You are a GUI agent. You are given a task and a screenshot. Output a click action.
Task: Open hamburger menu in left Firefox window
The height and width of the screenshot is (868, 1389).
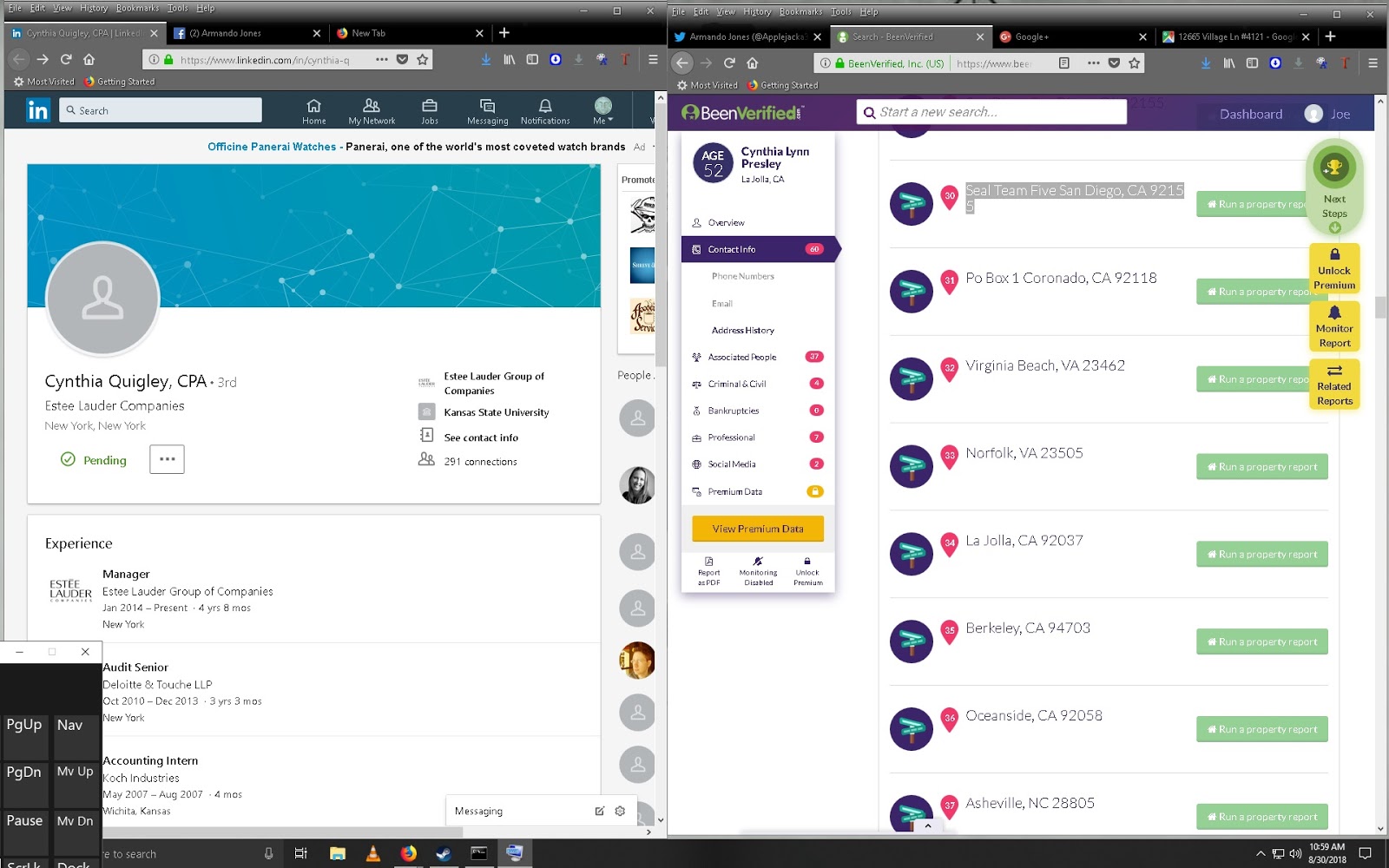(x=653, y=59)
